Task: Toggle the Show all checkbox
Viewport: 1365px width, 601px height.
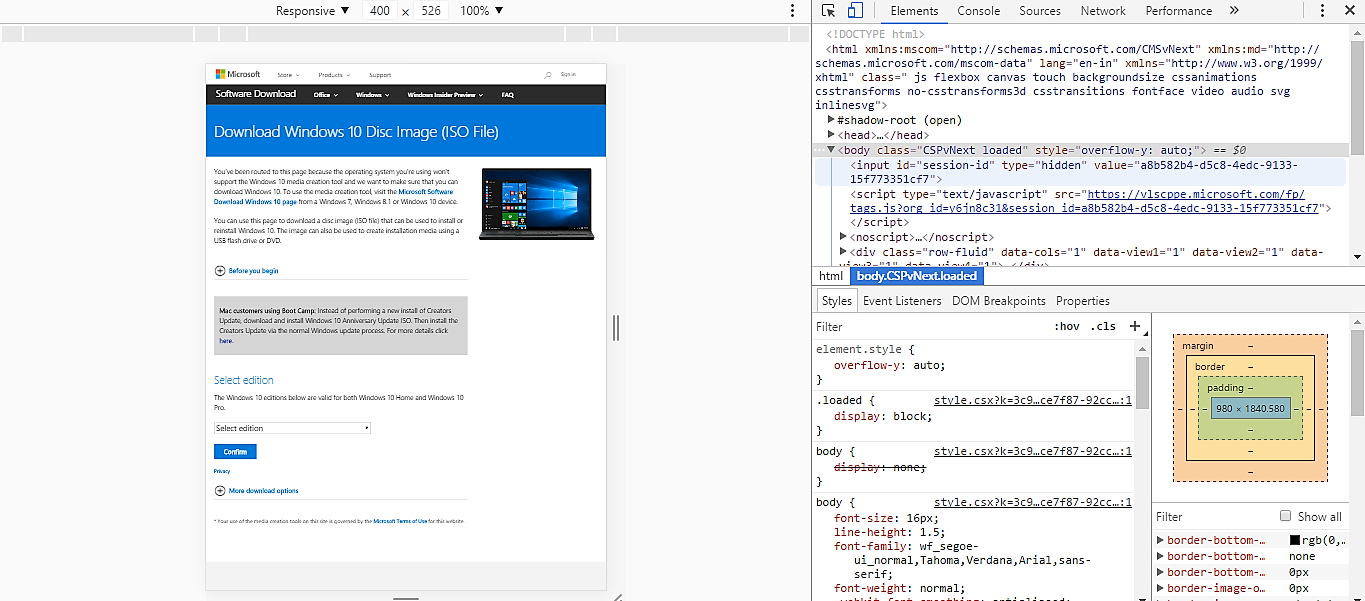Action: point(1286,516)
